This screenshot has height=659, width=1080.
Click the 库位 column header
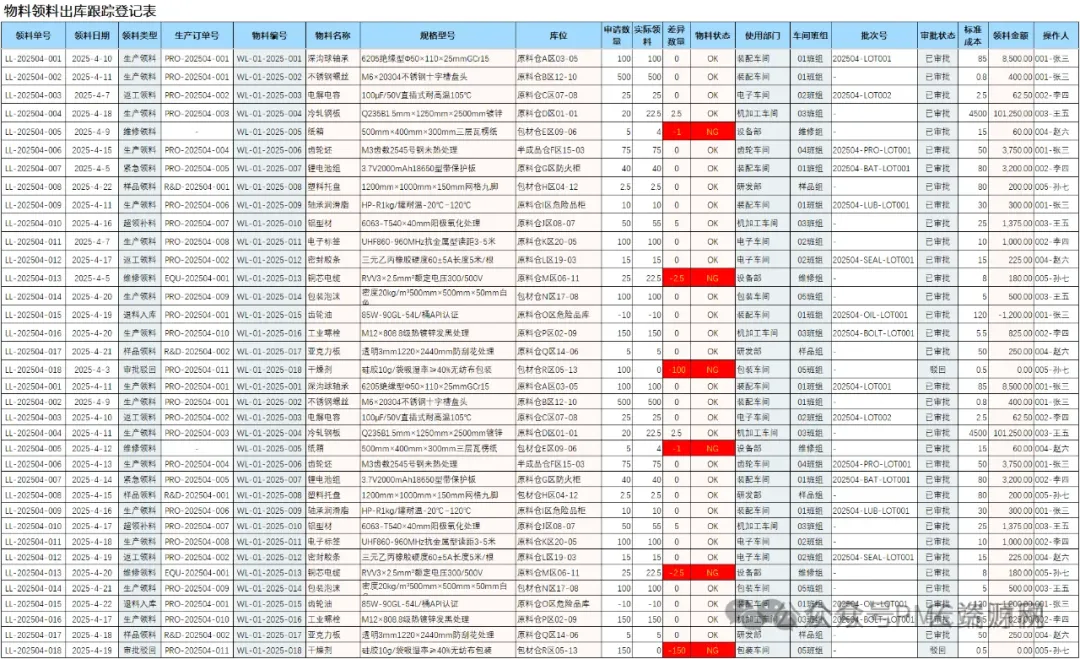[559, 35]
